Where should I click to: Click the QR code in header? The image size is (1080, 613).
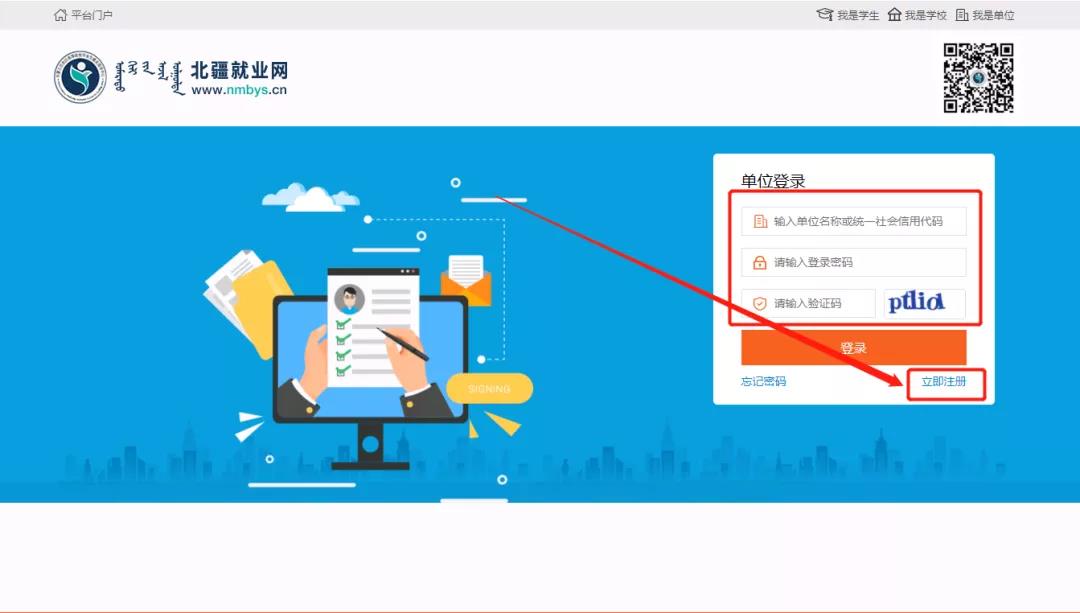(x=978, y=78)
